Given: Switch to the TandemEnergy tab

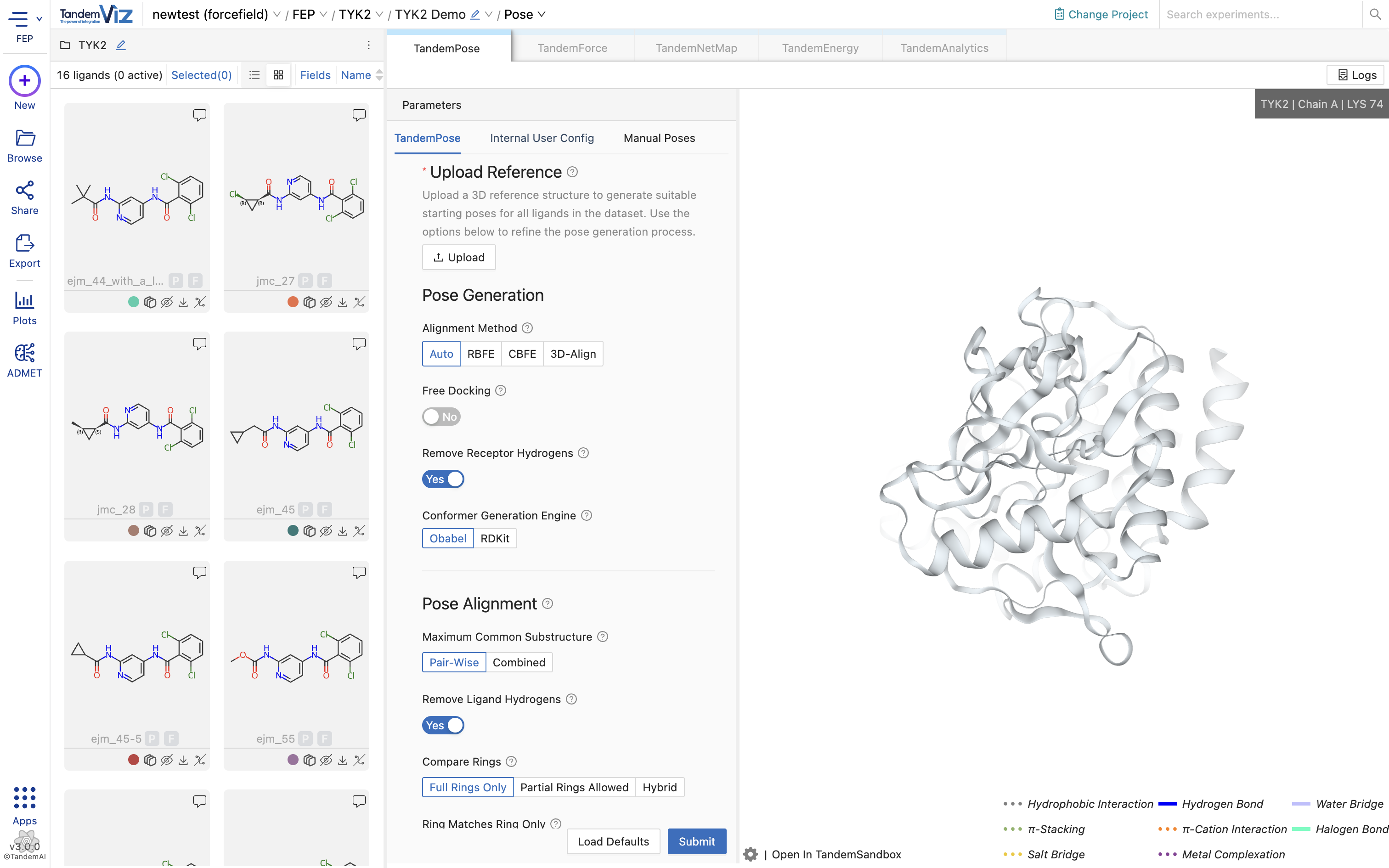Looking at the screenshot, I should (x=820, y=48).
